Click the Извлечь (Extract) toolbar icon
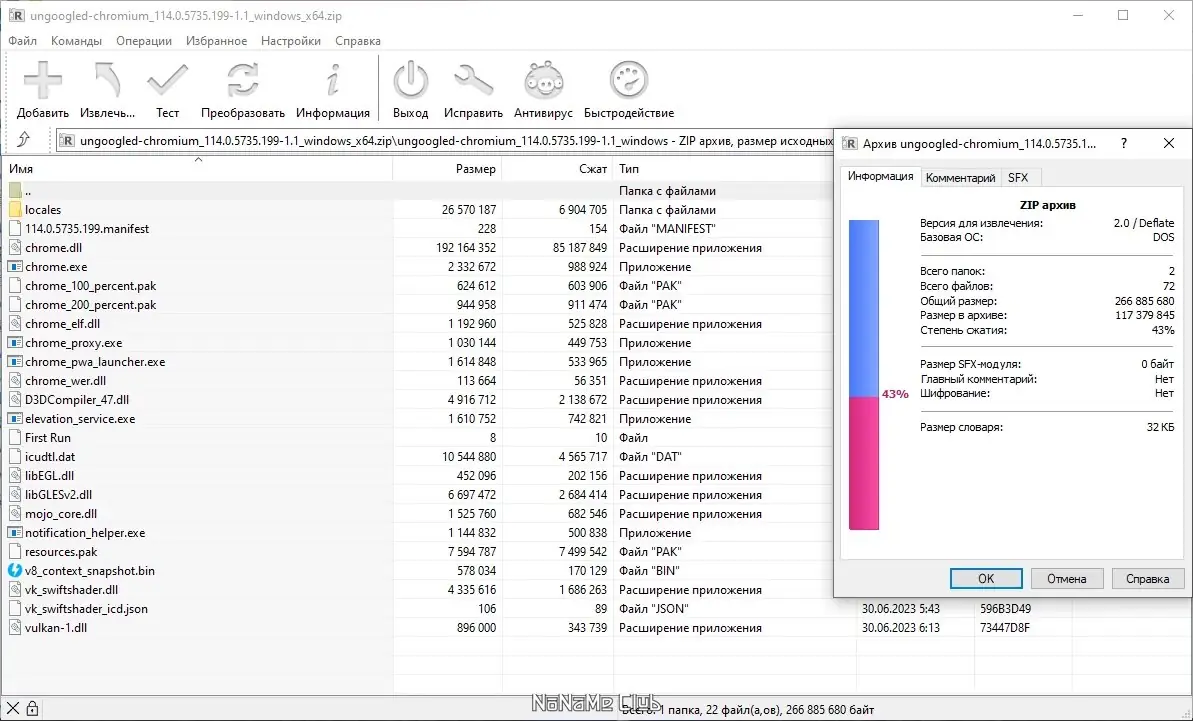Screen dimensions: 1193x721 [x=105, y=79]
